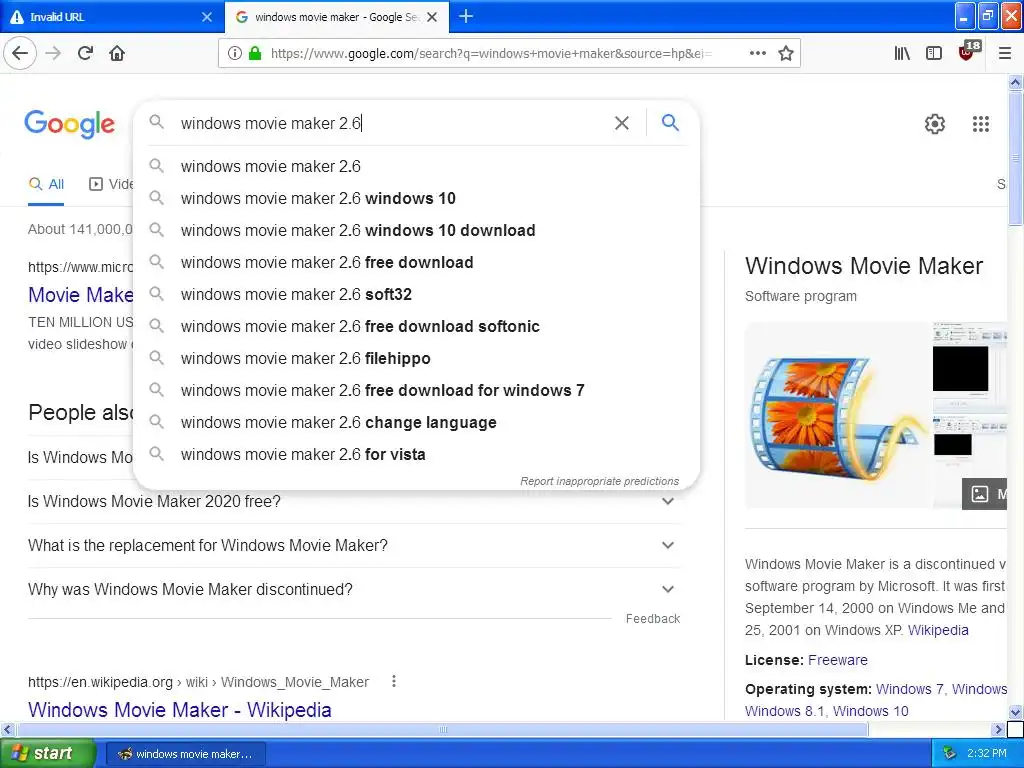Viewport: 1024px width, 768px height.
Task: Show site information icon in address bar
Action: point(234,53)
